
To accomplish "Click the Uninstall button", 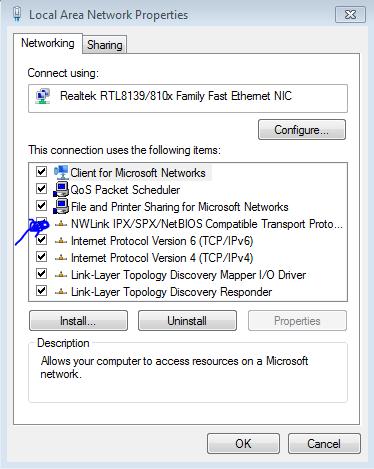I will click(x=187, y=321).
